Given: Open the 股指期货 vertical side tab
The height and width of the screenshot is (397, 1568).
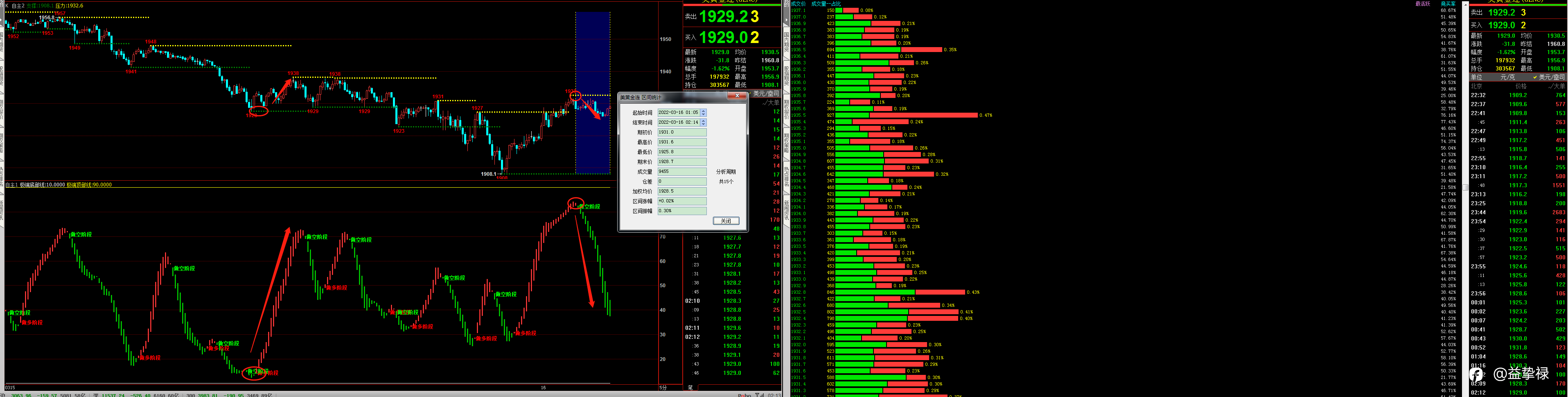Looking at the screenshot, I should (786, 75).
